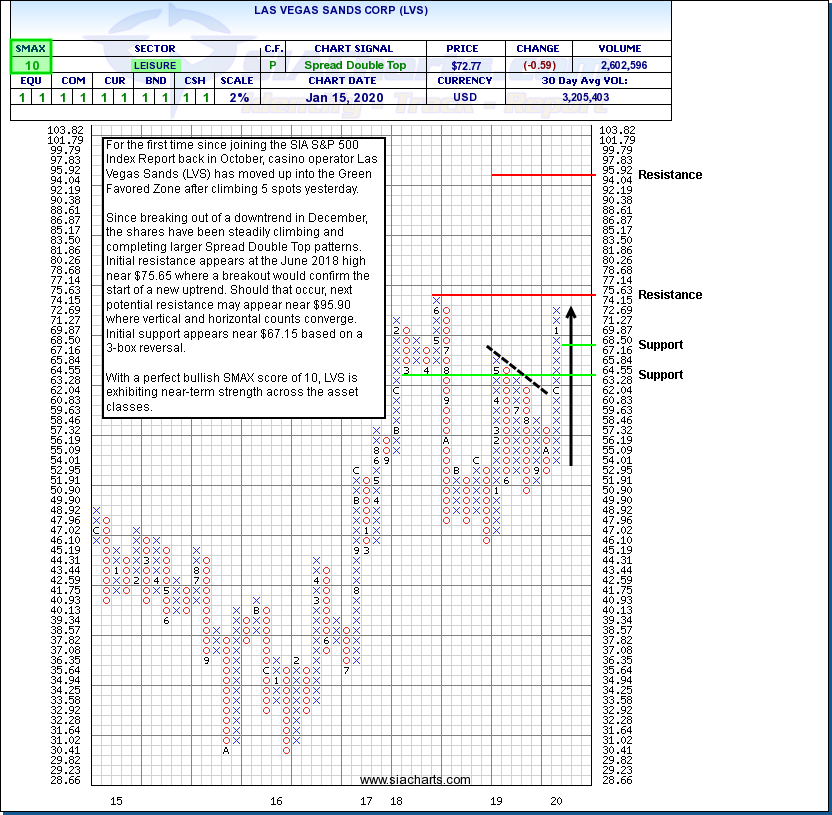The height and width of the screenshot is (815, 832).
Task: Click the upper Resistance label near 95.92
Action: (670, 175)
